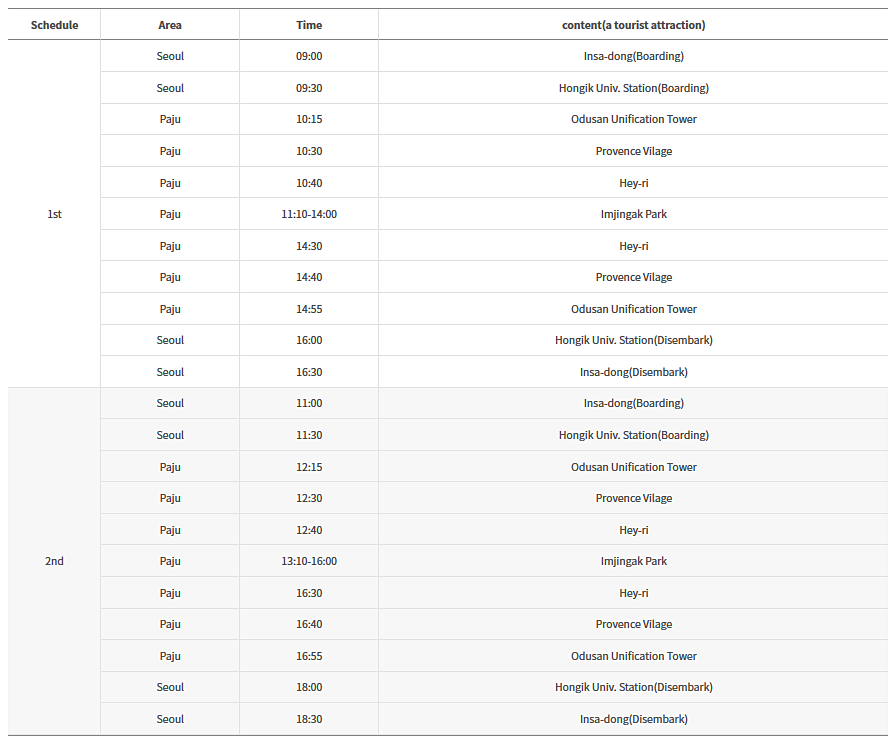This screenshot has width=896, height=742.
Task: Select the 14:40 time cell
Action: pyautogui.click(x=309, y=277)
